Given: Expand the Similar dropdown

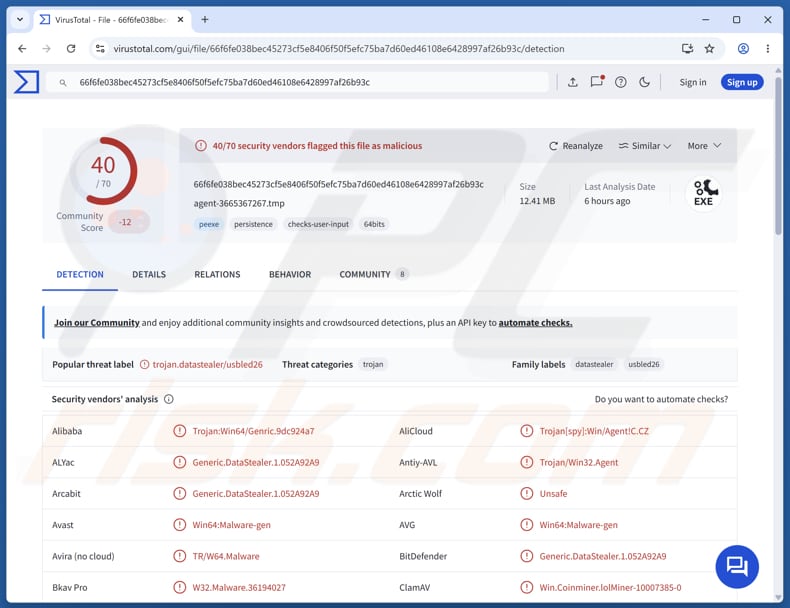Looking at the screenshot, I should click(x=645, y=146).
